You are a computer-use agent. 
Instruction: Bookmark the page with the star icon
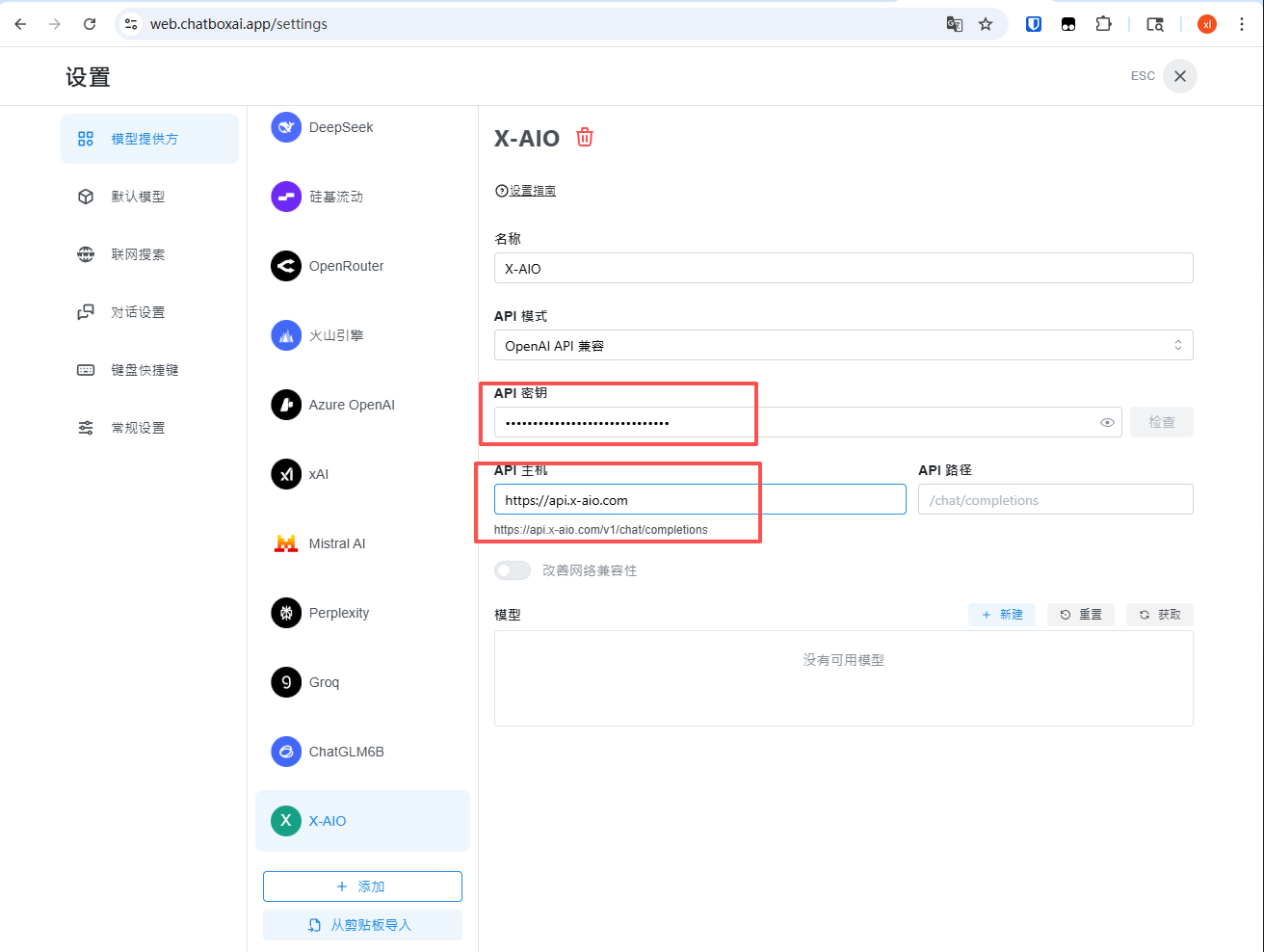(x=986, y=24)
